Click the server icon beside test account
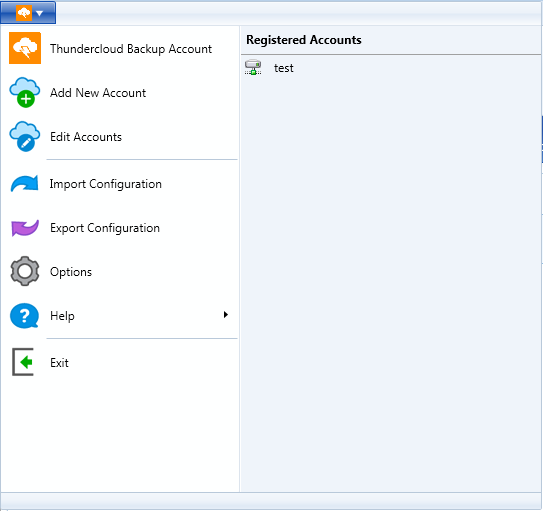Image resolution: width=543 pixels, height=511 pixels. tap(253, 67)
